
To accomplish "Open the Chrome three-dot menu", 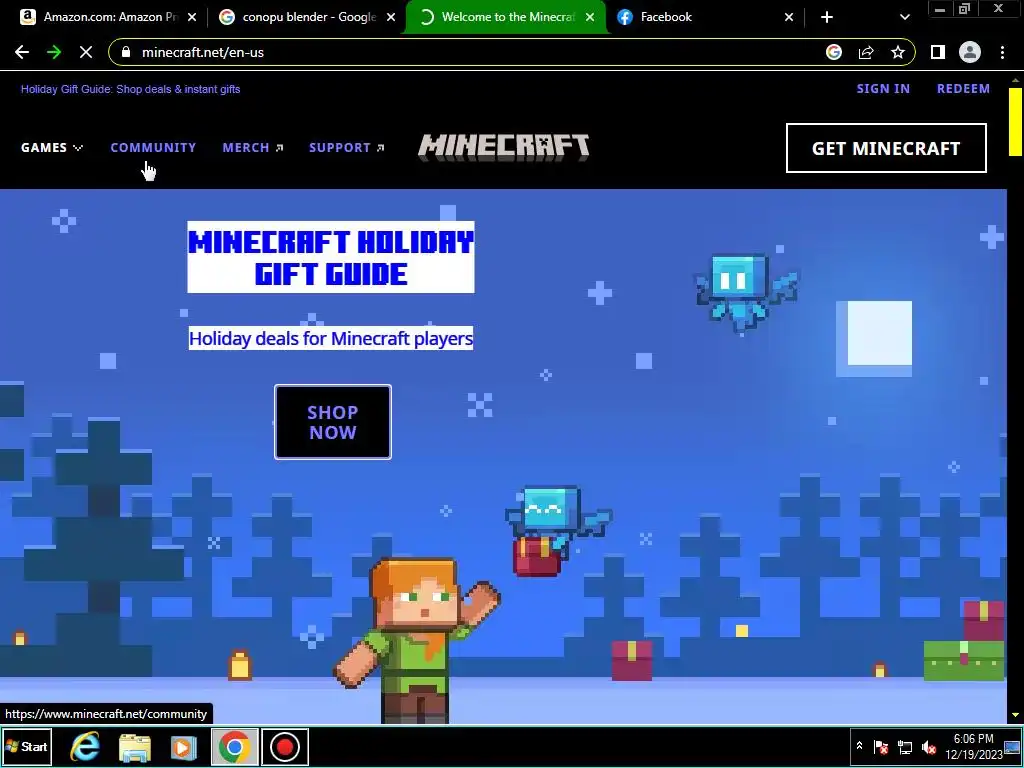I will (x=1002, y=52).
